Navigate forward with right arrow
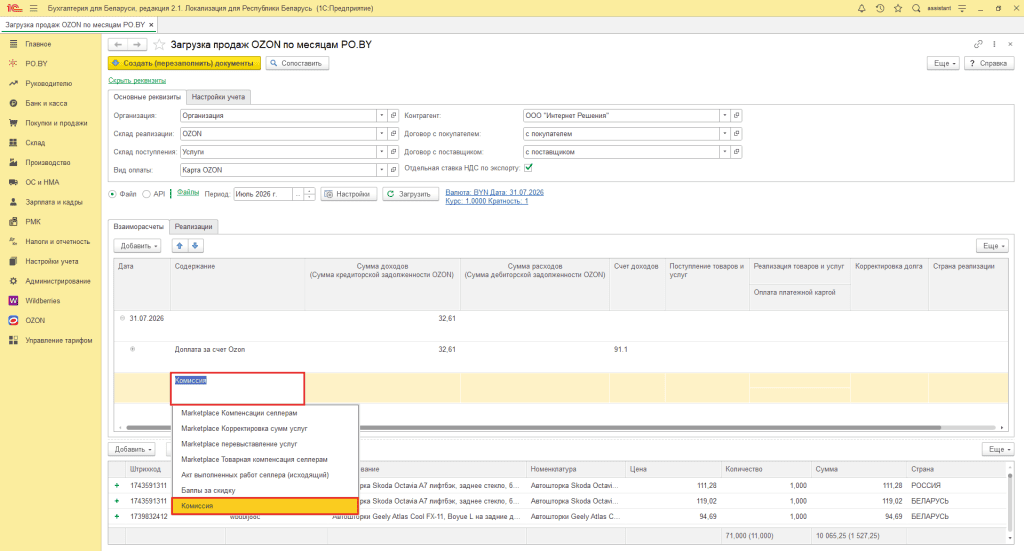1024x551 pixels. 136,44
